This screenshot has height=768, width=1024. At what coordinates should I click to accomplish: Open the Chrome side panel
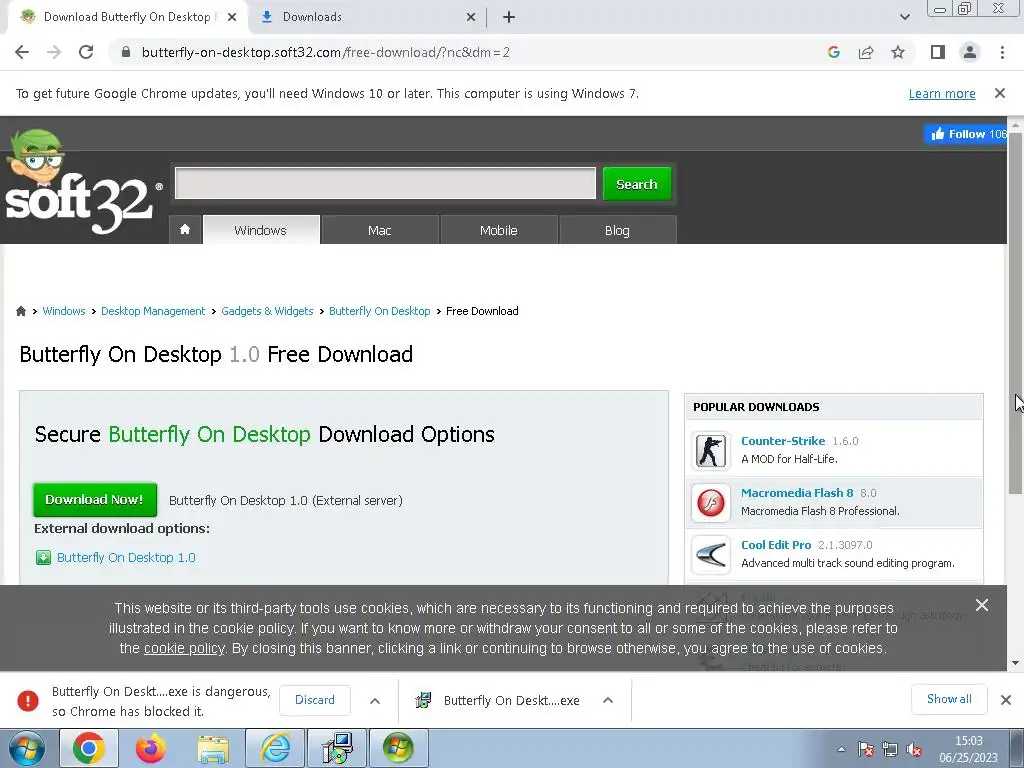tap(938, 52)
